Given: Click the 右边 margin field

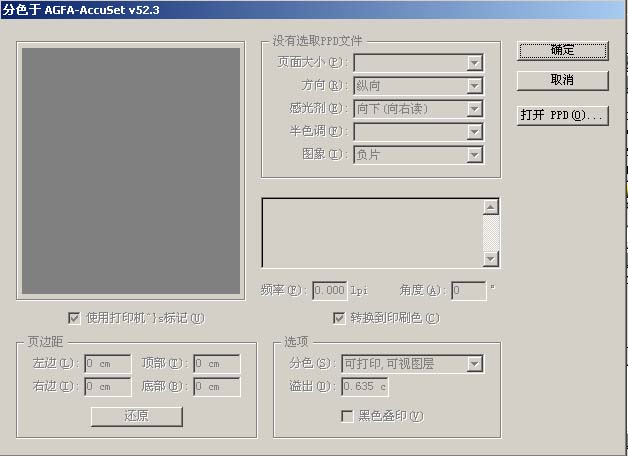Looking at the screenshot, I should [108, 387].
